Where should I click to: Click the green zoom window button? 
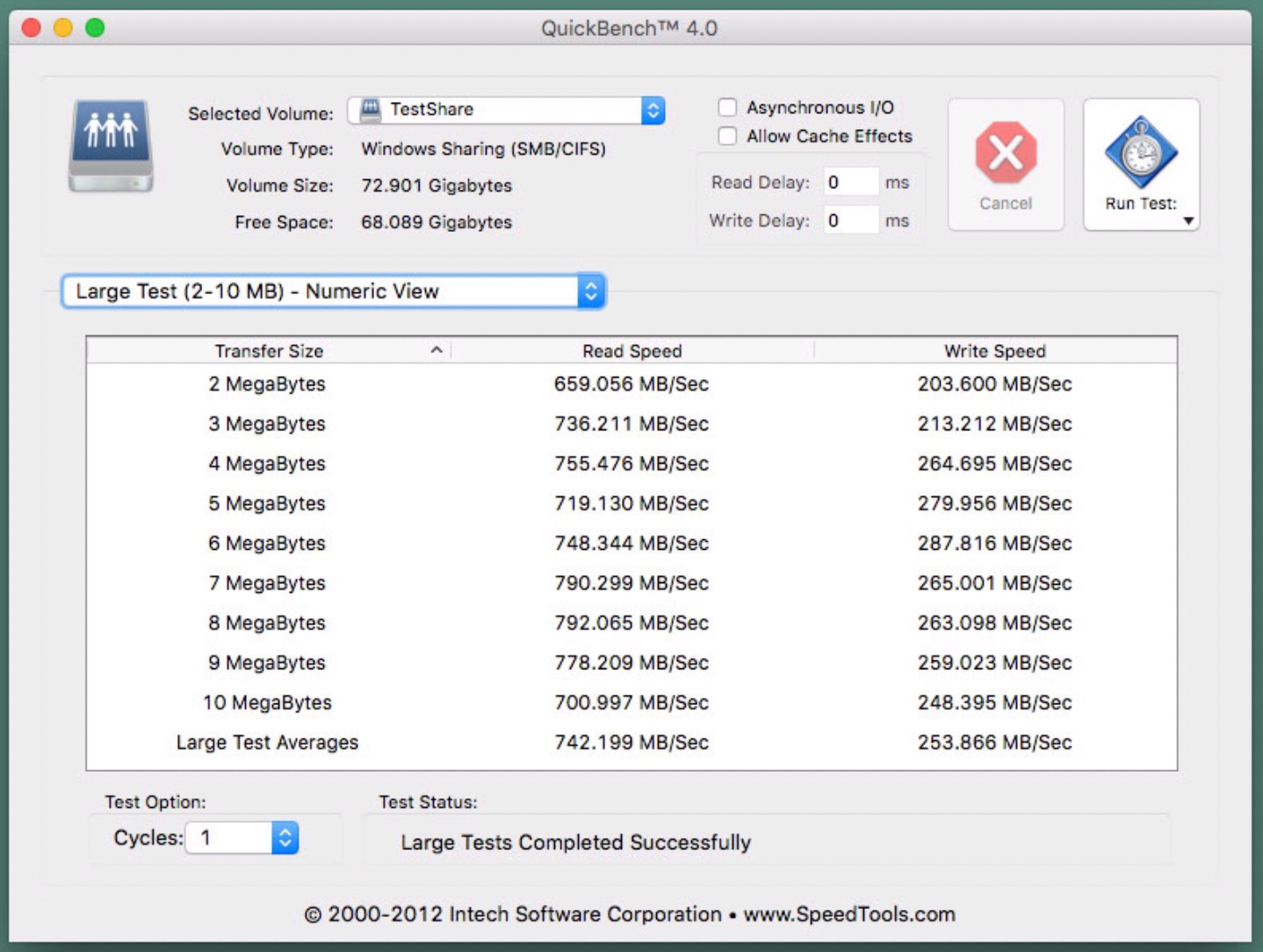tap(95, 28)
